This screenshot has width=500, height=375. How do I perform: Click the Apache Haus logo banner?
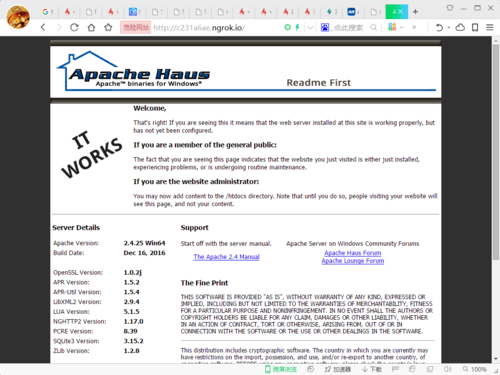point(133,71)
